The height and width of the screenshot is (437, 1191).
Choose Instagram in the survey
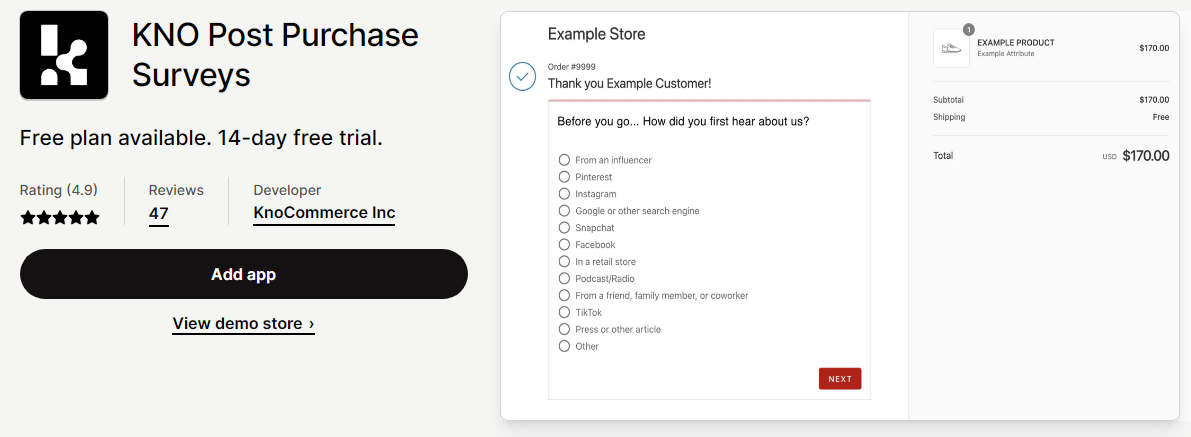point(564,194)
